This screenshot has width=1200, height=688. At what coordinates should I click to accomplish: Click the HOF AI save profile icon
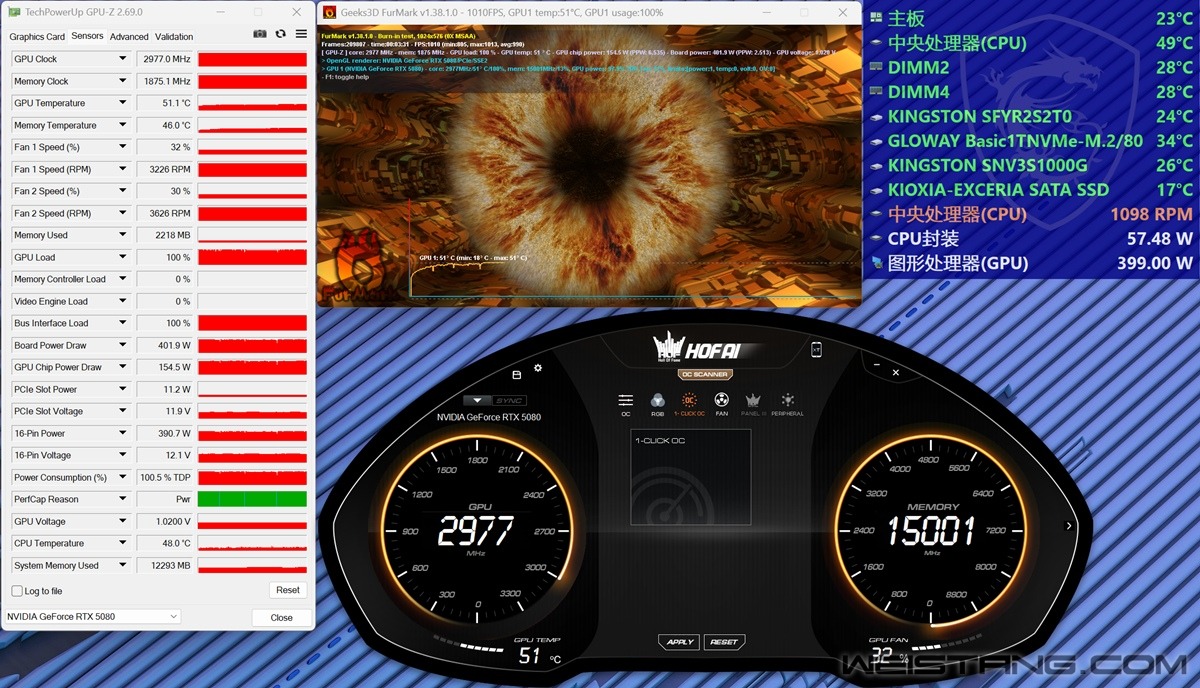click(516, 375)
